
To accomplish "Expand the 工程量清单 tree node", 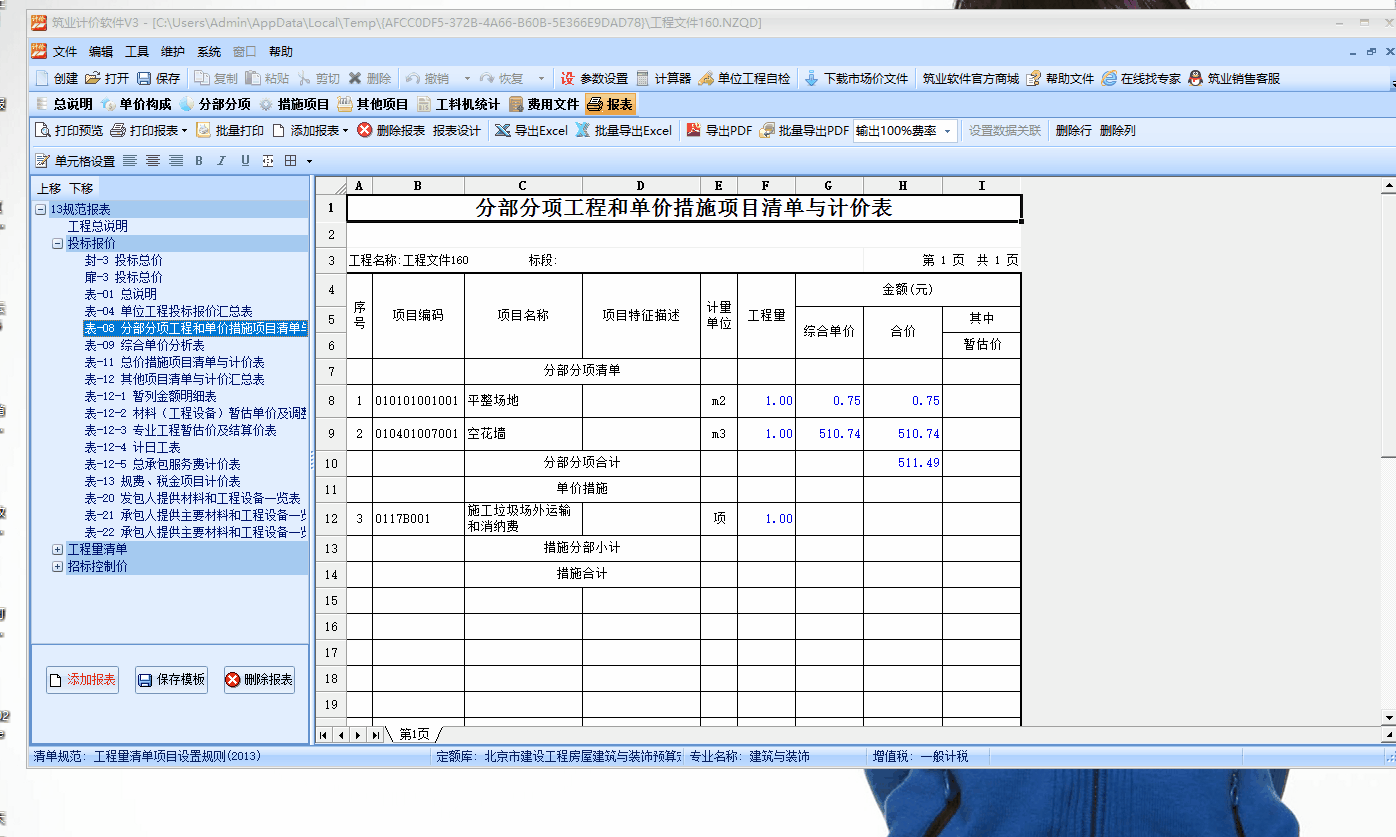I will tap(58, 549).
